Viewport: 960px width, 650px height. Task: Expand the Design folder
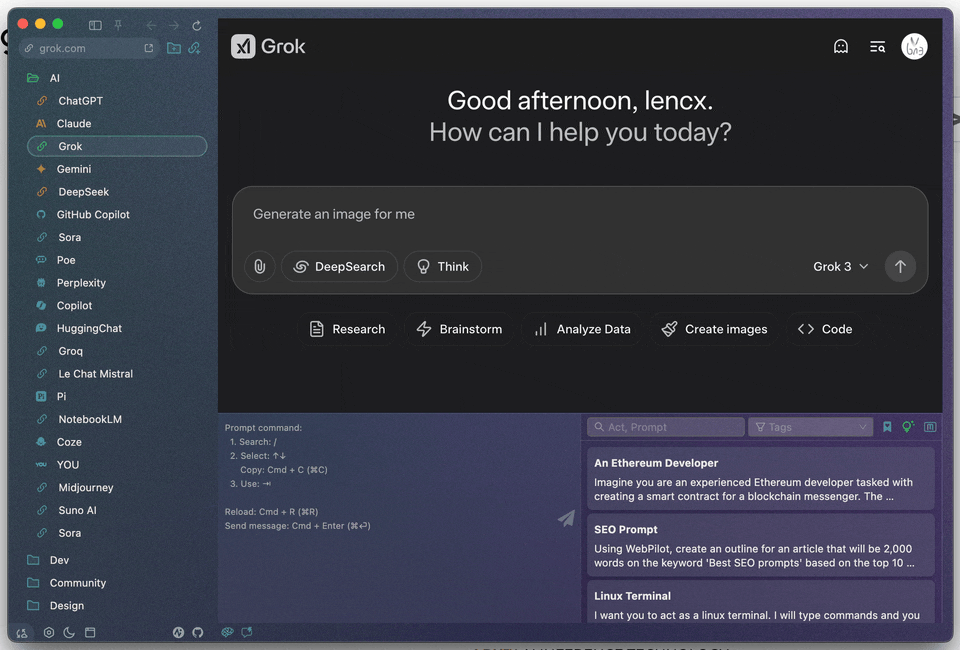(55, 605)
